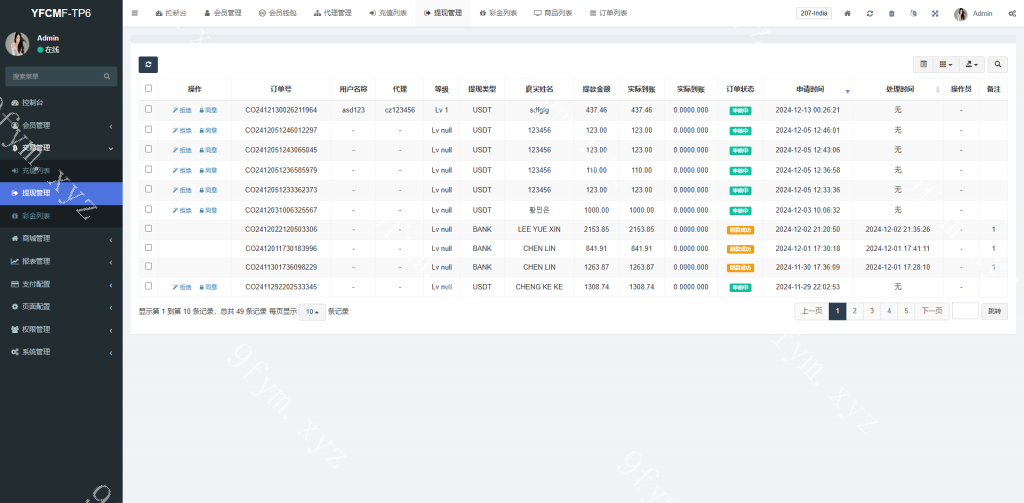Click the language translate icon in the top bar

pyautogui.click(x=914, y=13)
